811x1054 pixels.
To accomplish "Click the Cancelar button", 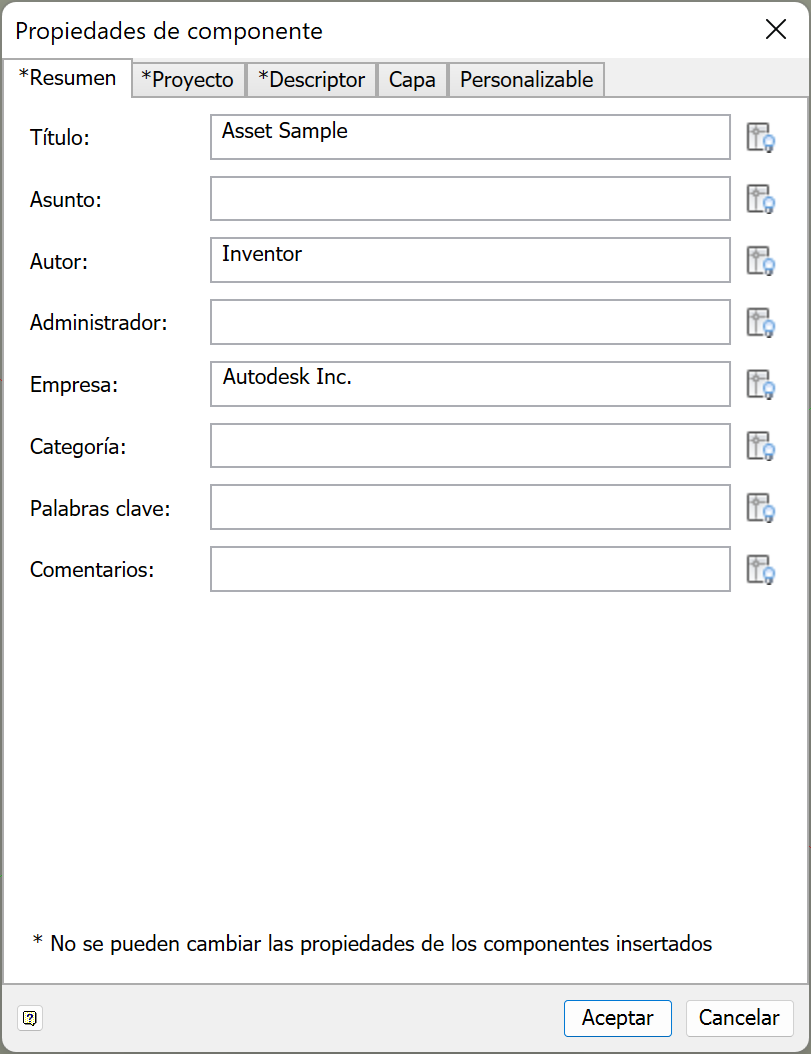I will (739, 1018).
